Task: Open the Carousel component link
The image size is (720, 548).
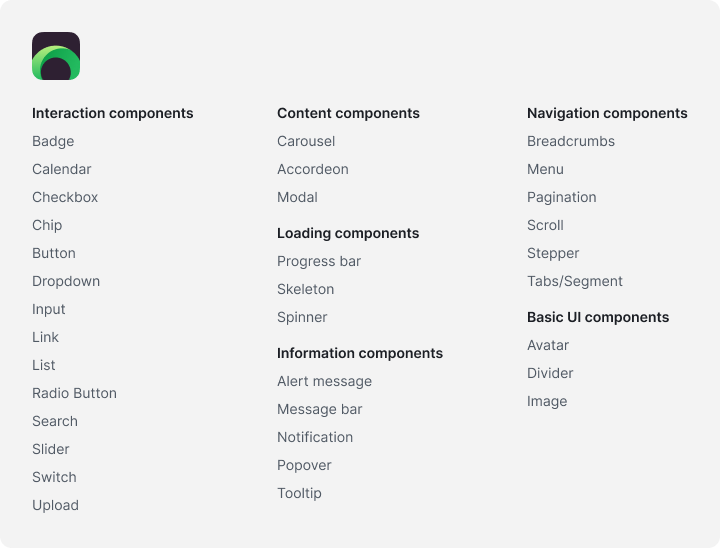Action: pyautogui.click(x=306, y=141)
